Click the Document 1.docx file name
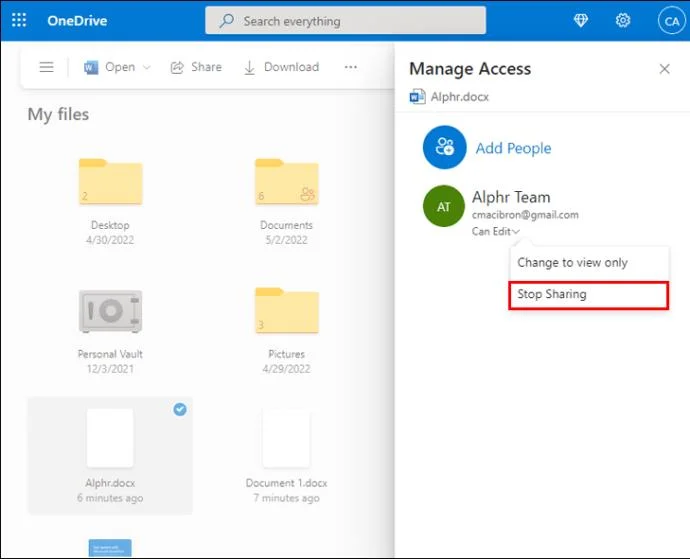The image size is (690, 559). click(286, 483)
